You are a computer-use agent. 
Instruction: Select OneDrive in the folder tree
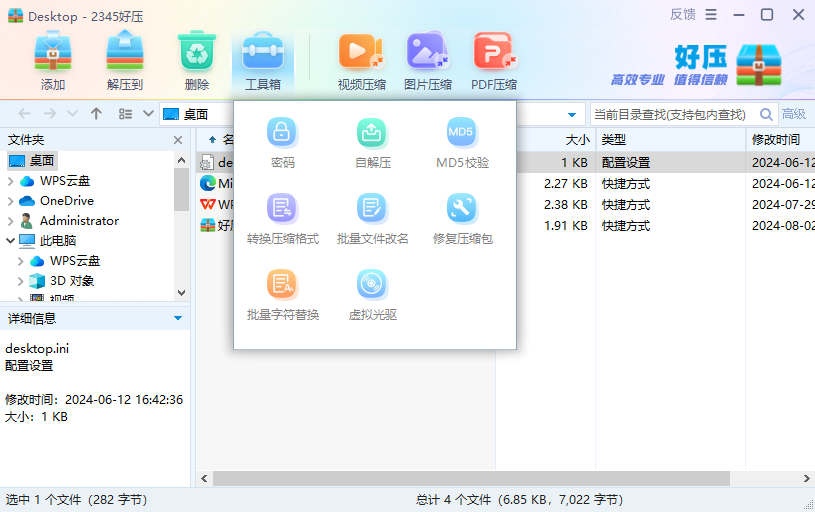point(57,201)
